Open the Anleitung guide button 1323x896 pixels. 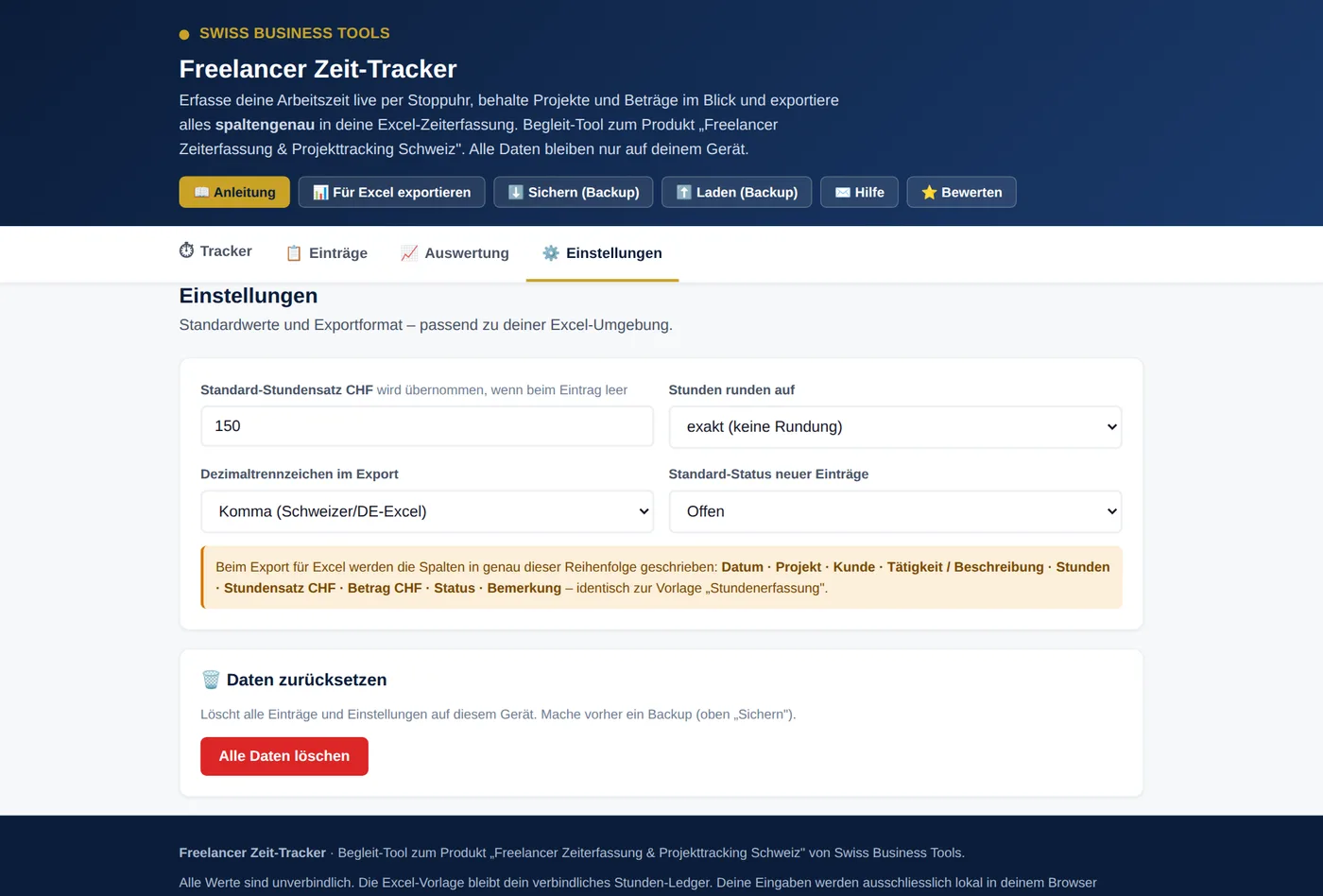[x=234, y=192]
